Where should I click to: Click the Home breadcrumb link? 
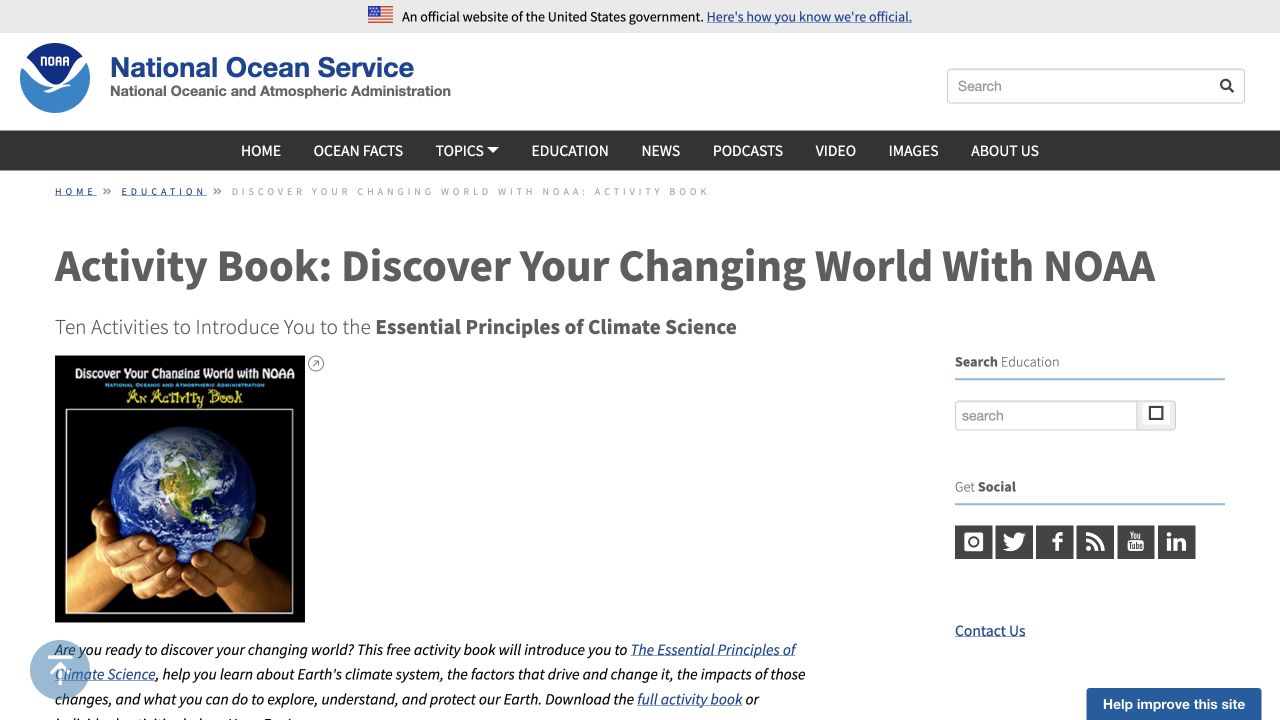tap(75, 191)
